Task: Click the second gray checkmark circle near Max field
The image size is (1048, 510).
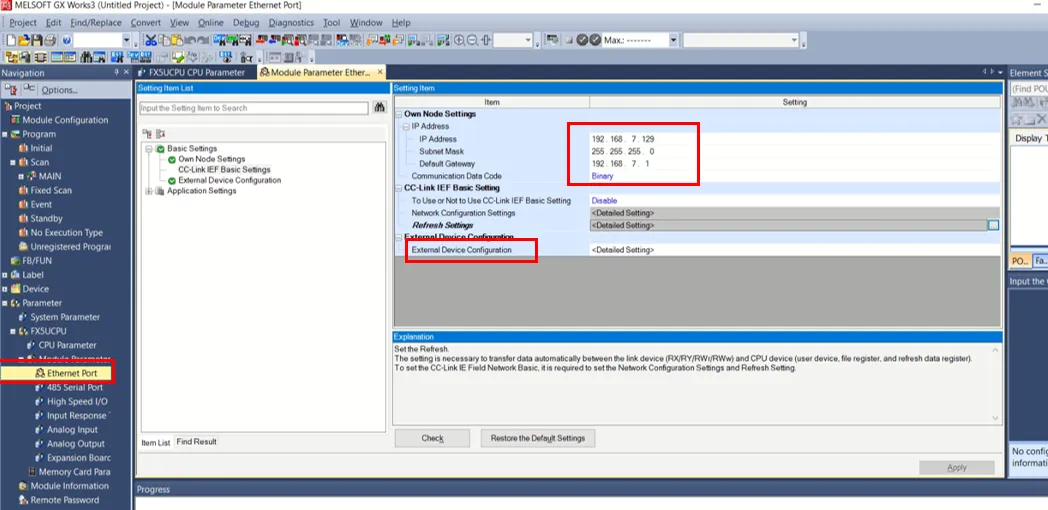Action: tap(595, 40)
